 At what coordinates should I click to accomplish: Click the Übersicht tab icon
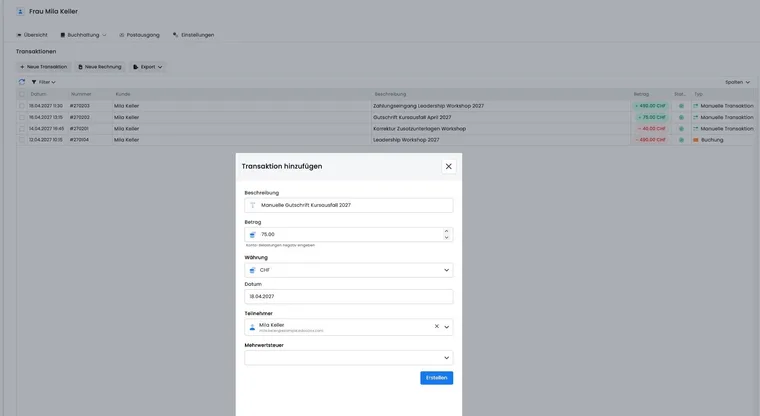(x=19, y=35)
